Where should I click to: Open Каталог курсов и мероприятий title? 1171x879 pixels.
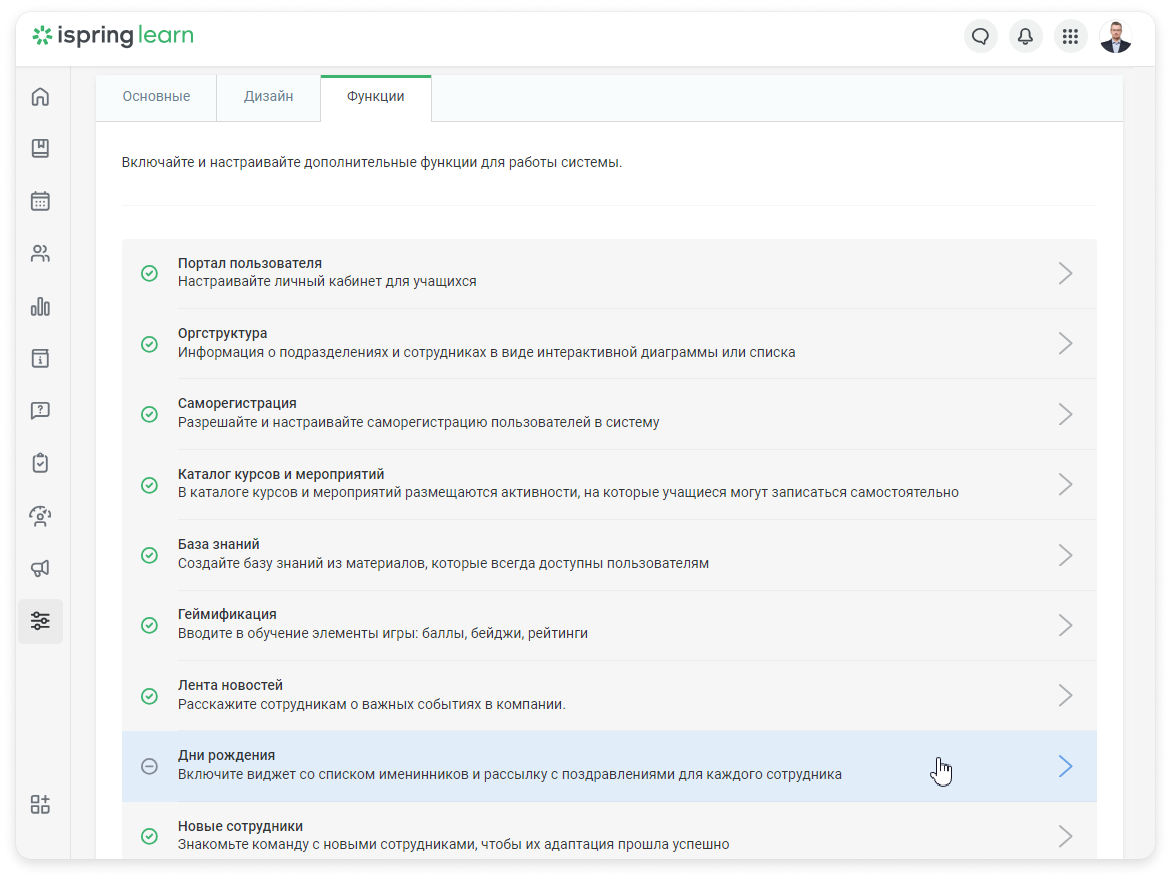tap(281, 474)
